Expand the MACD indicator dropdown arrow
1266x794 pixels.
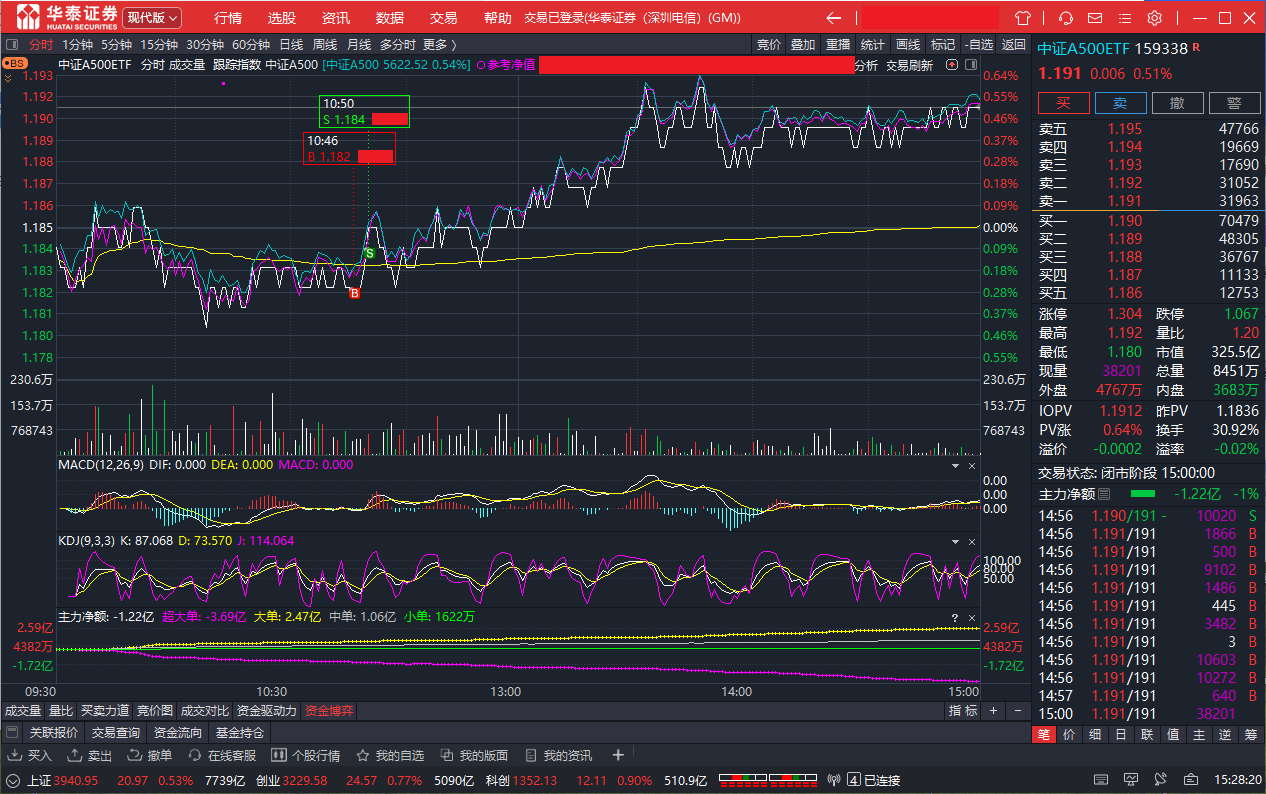point(953,466)
